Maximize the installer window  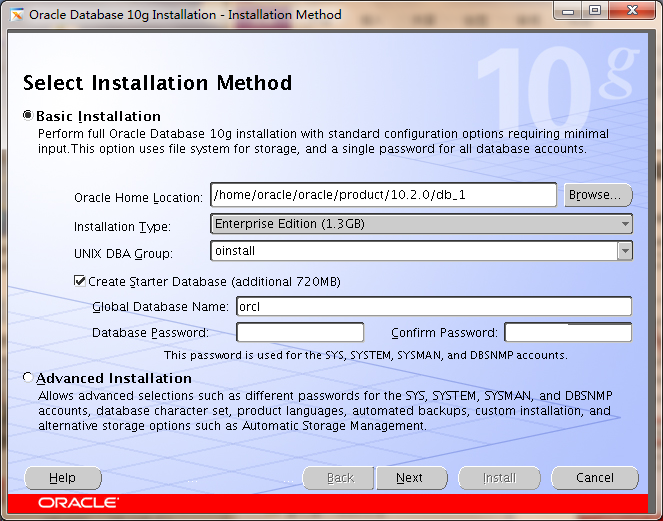(595, 11)
